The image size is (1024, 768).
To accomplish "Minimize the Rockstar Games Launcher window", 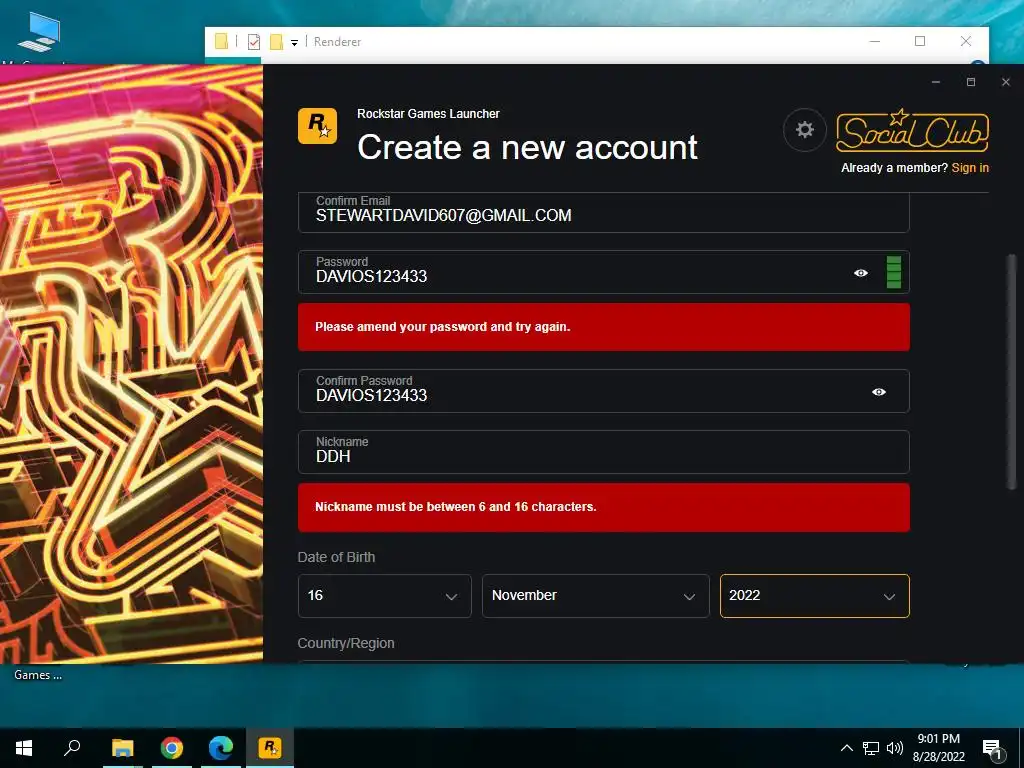I will [936, 82].
